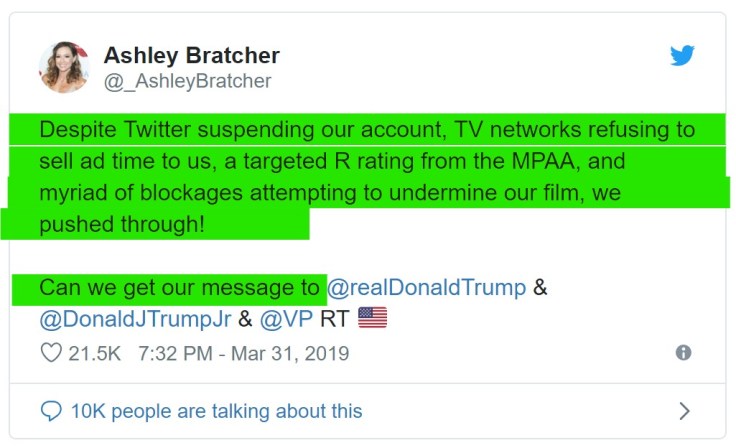Image resolution: width=736 pixels, height=448 pixels.
Task: Click the "pushed through!" text line
Action: [122, 225]
